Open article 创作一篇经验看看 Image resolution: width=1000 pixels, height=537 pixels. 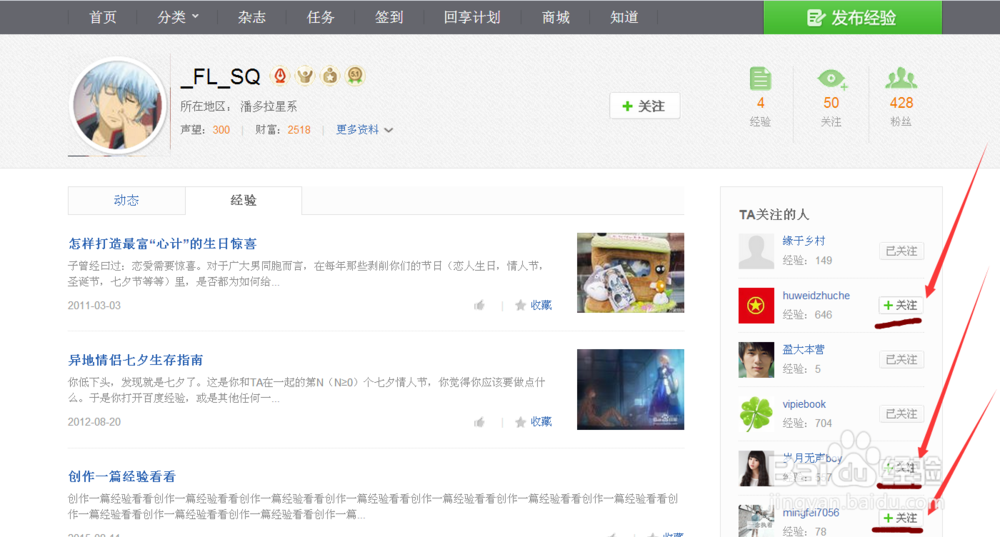tap(122, 477)
